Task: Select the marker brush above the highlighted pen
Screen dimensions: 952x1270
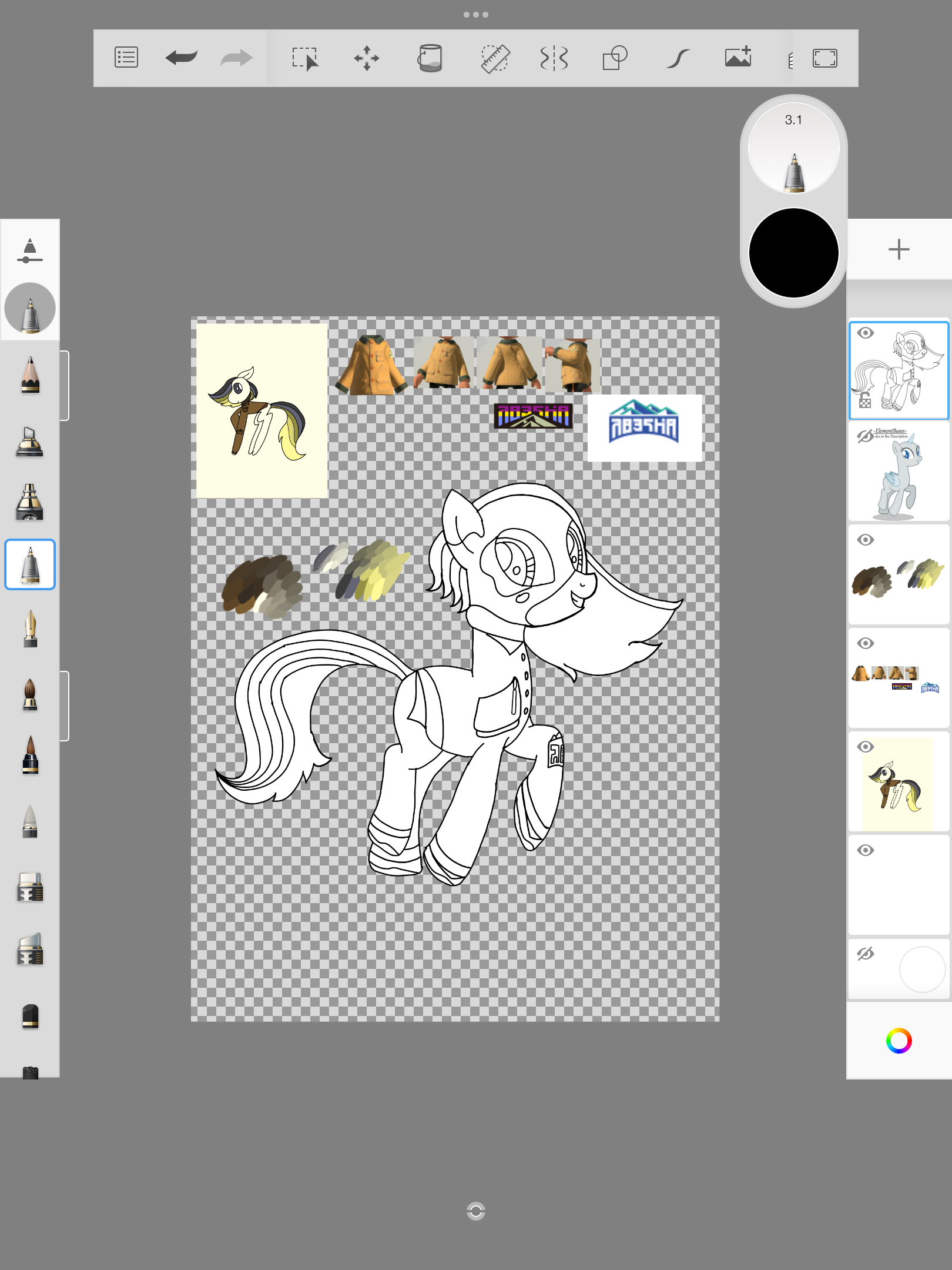Action: (29, 502)
